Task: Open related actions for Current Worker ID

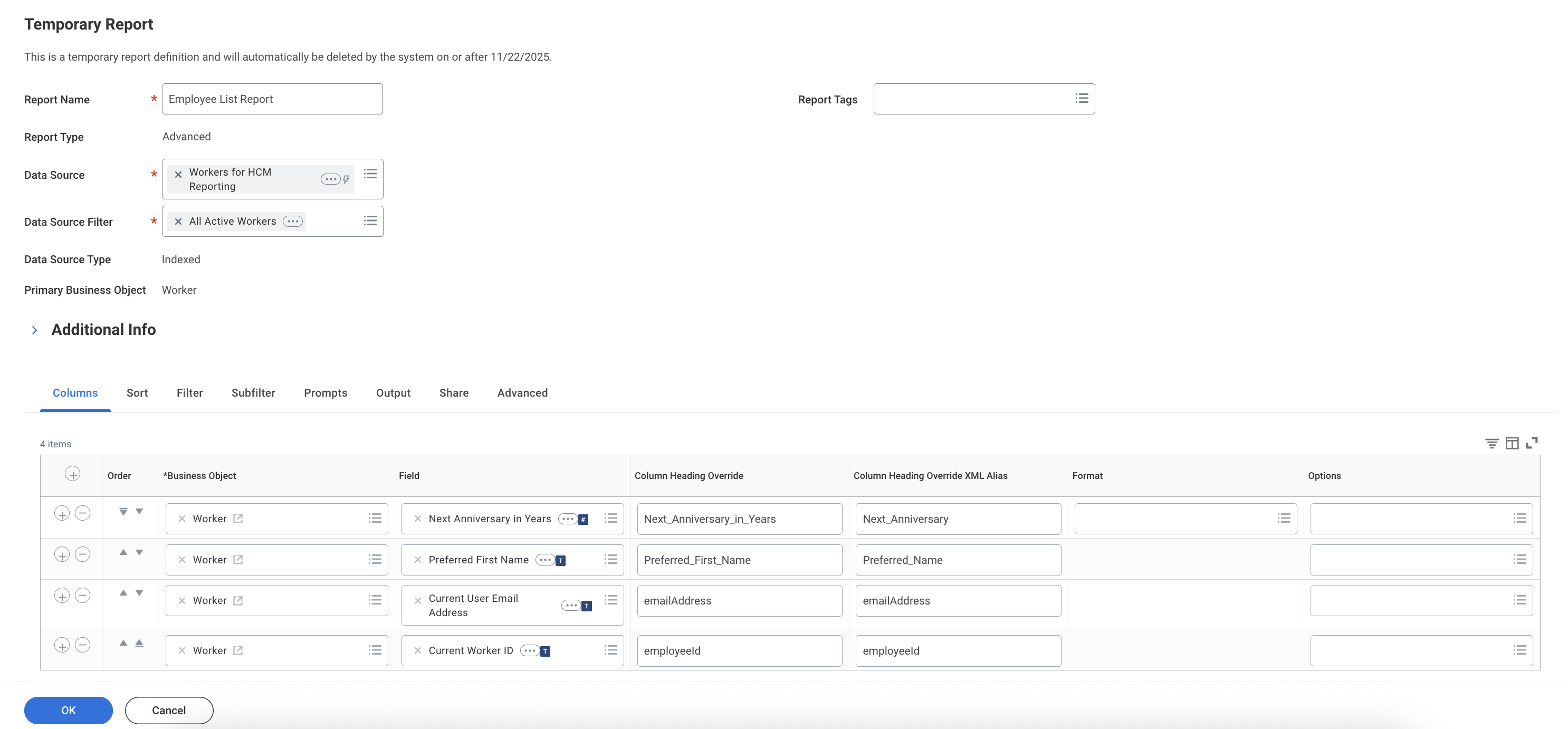Action: point(530,650)
